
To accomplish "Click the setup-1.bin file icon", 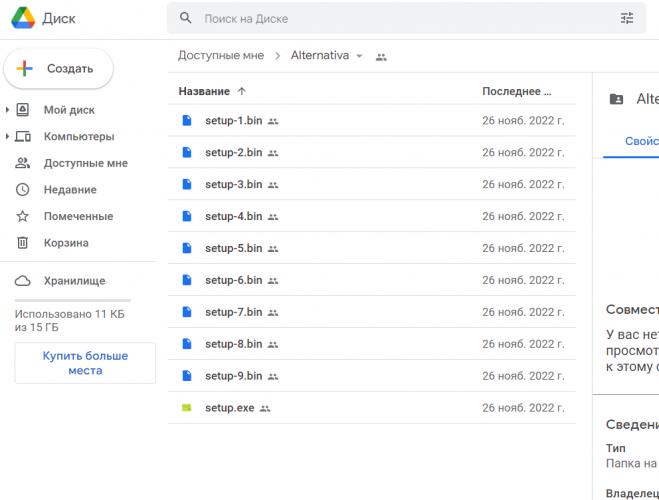I will point(186,120).
